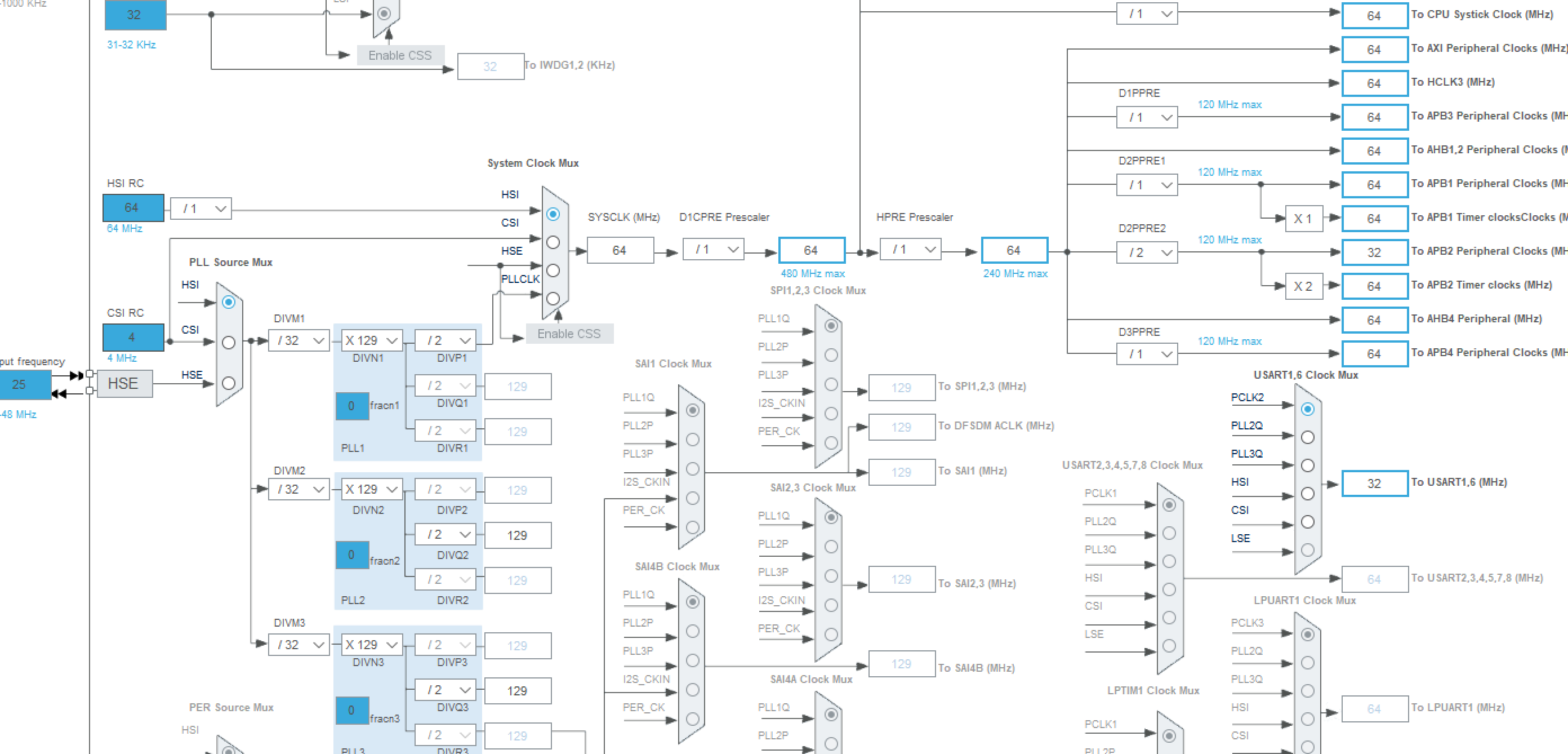This screenshot has width=1568, height=754.
Task: Click the fracn1 value box in PLL1
Action: point(352,406)
